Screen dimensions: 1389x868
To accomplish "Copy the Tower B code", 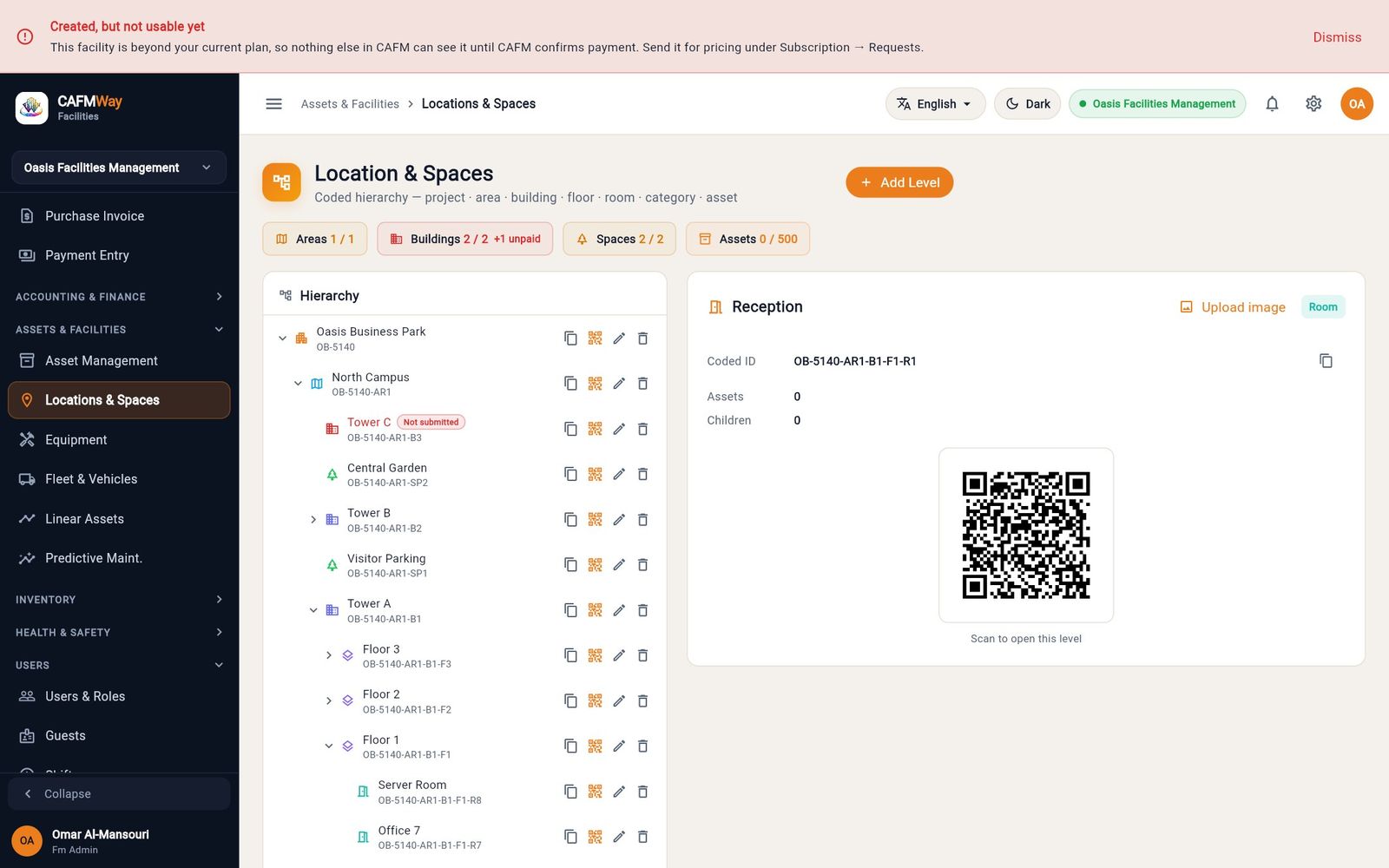I will click(570, 520).
